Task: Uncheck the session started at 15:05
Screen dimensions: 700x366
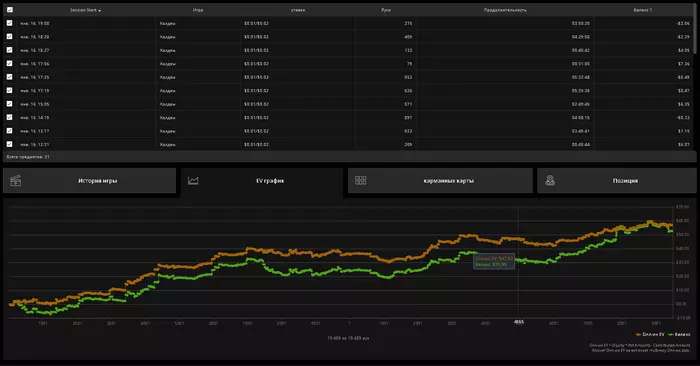Action: (9, 104)
